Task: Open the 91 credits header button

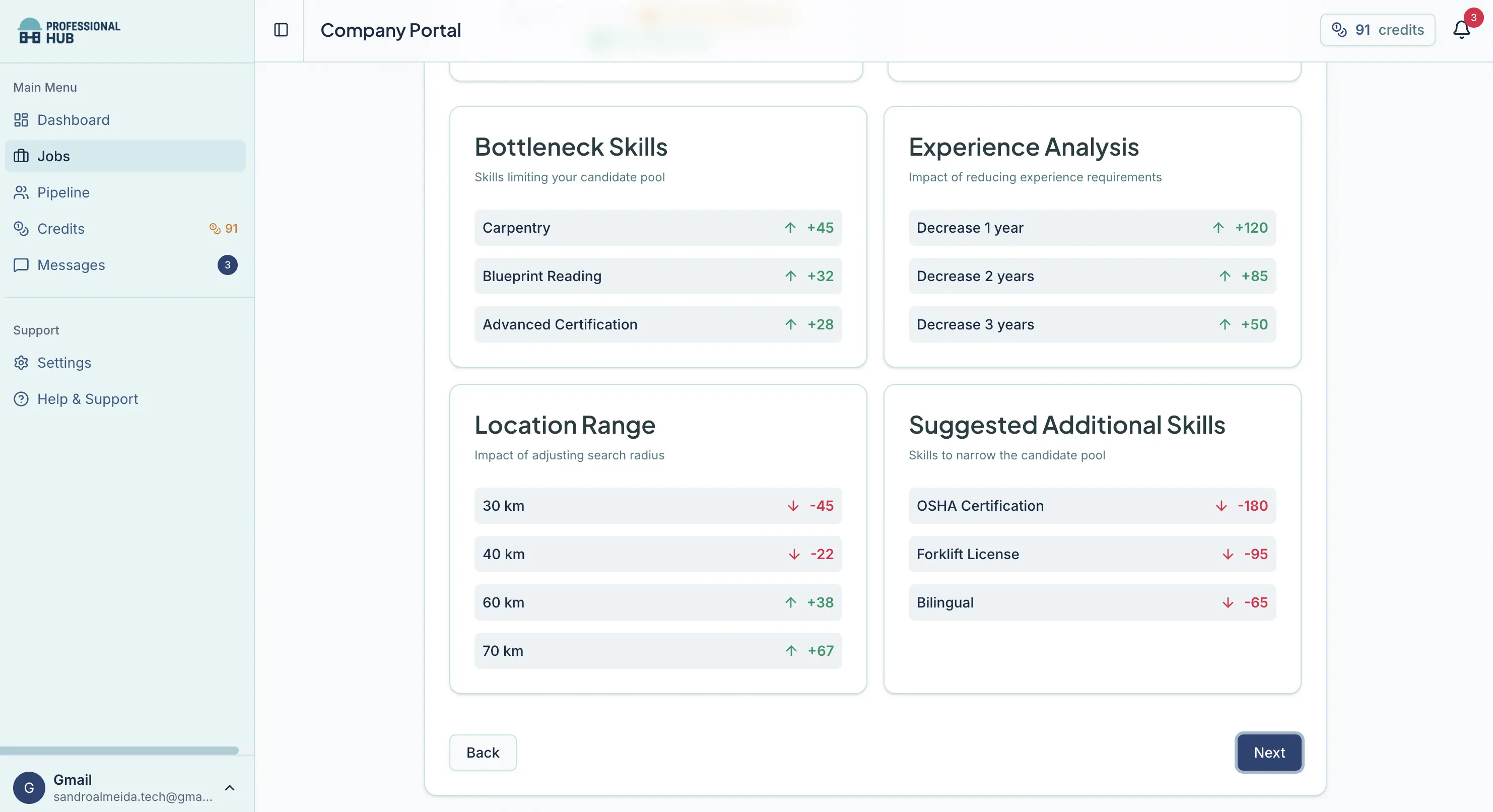Action: tap(1377, 30)
